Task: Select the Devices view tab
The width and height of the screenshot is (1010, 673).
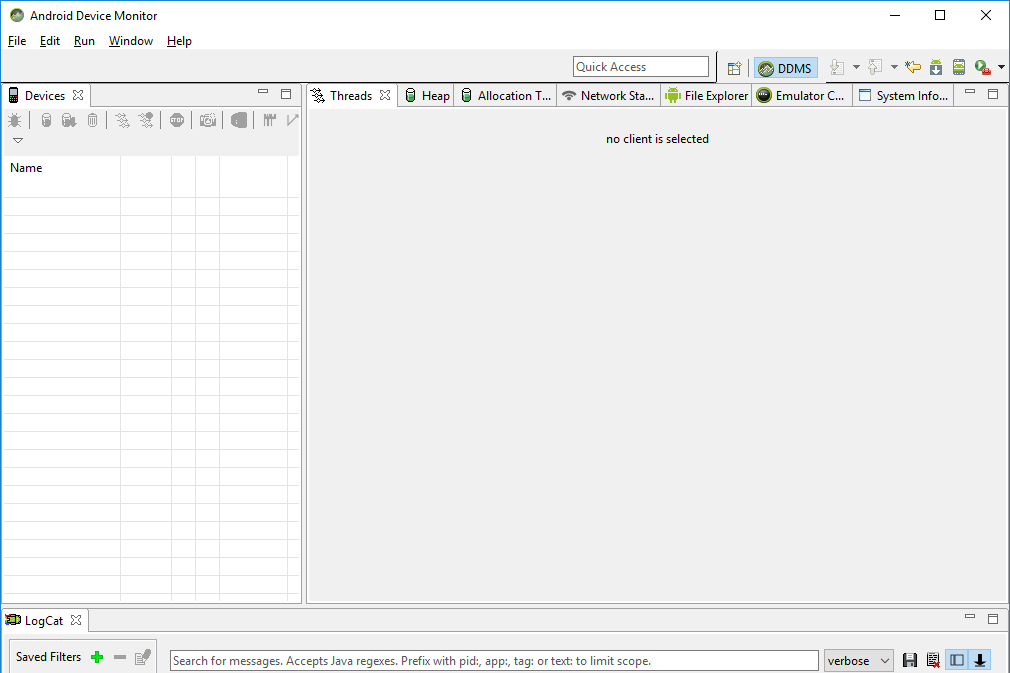Action: click(x=44, y=95)
